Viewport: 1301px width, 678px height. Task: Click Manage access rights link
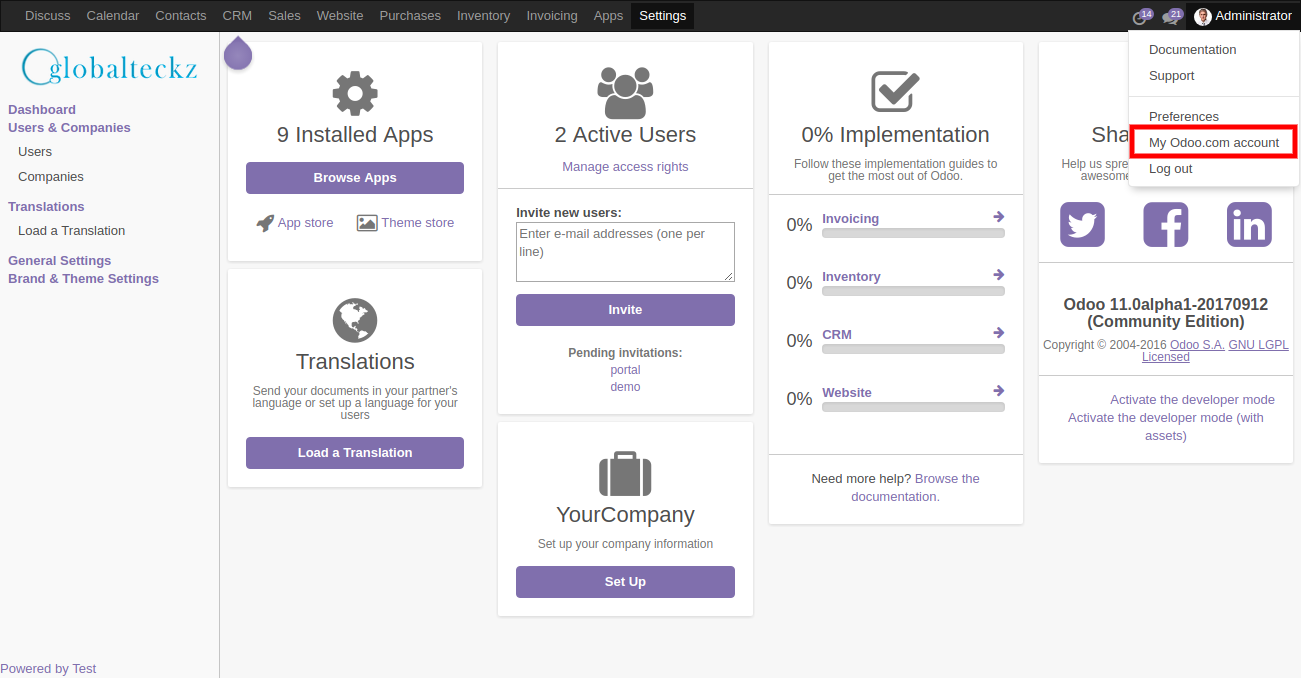click(625, 167)
